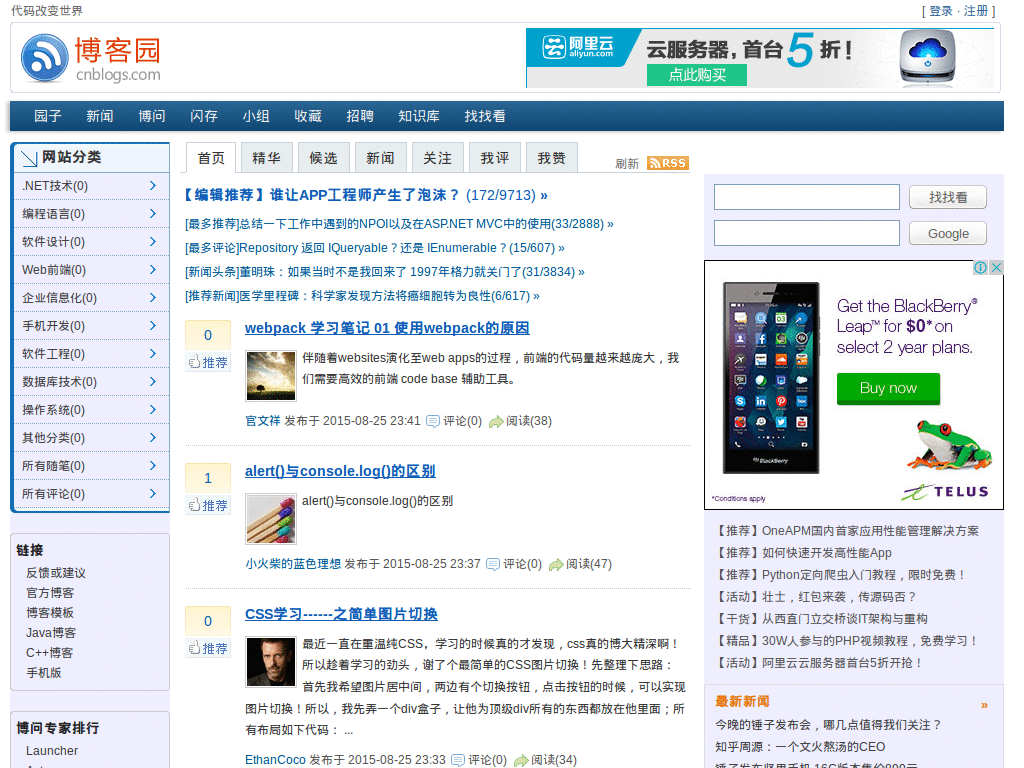The height and width of the screenshot is (768, 1024).
Task: Click the Google search button
Action: (x=948, y=233)
